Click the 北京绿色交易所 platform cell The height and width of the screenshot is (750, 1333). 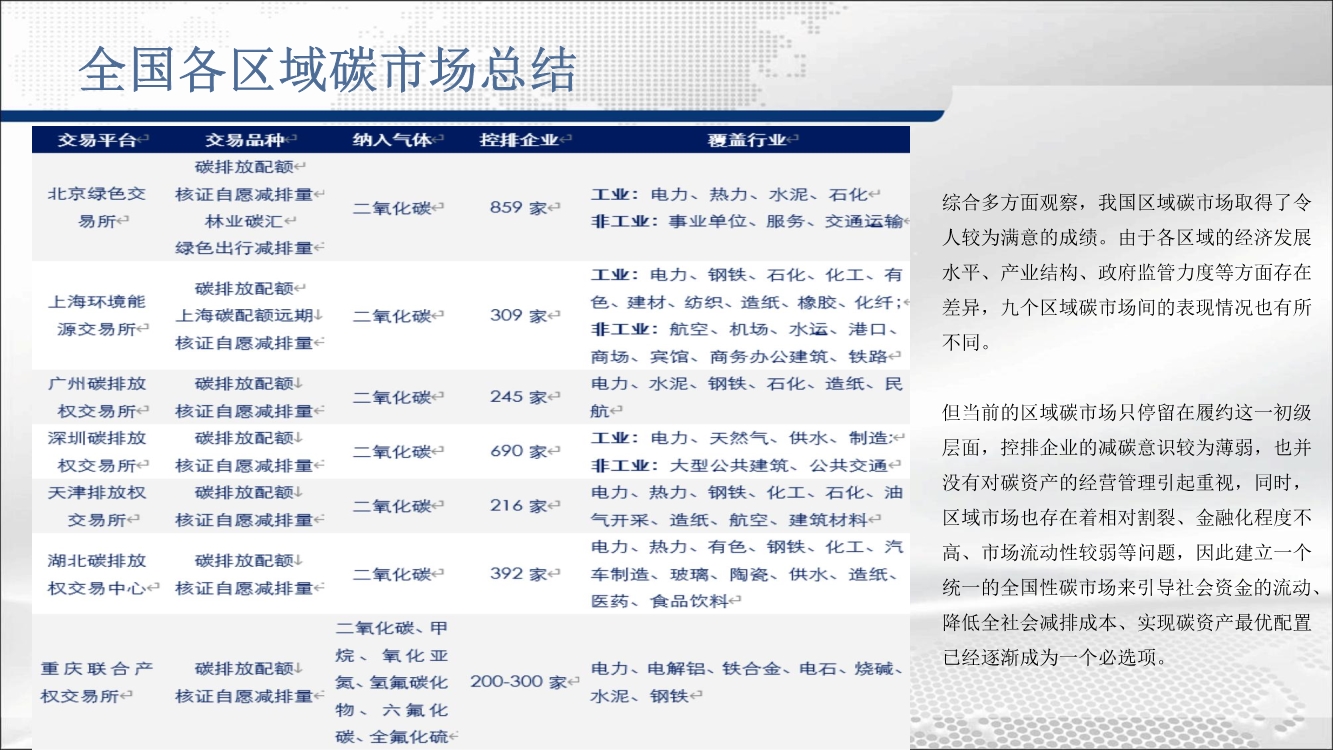(97, 207)
